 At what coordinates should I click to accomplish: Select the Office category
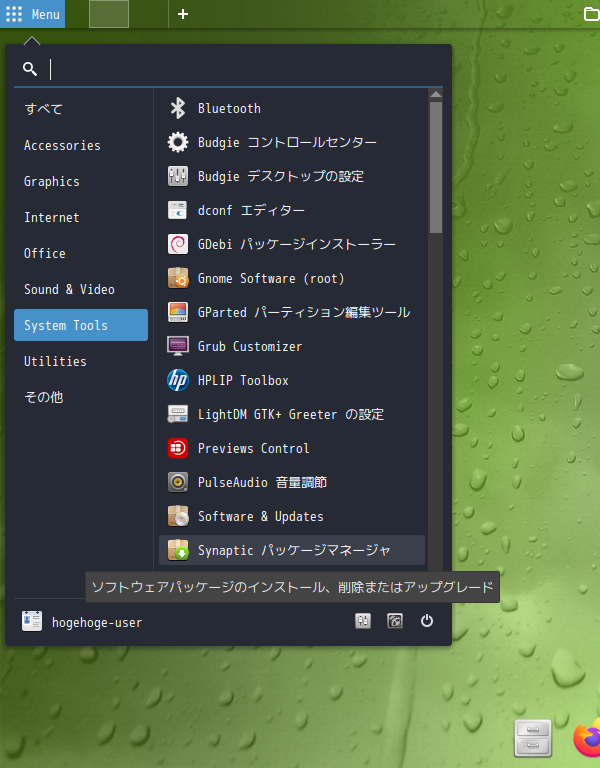coord(81,253)
